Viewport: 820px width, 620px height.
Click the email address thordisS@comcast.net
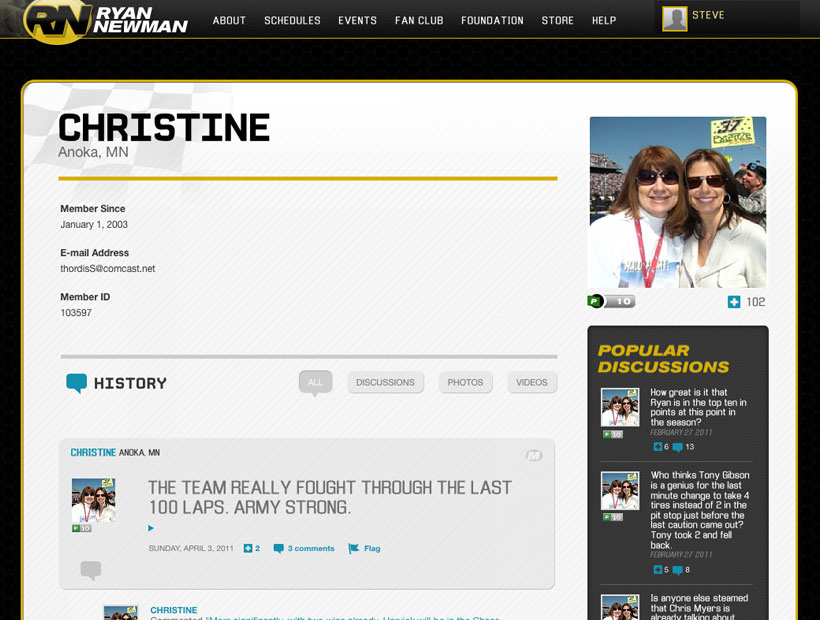pos(108,269)
